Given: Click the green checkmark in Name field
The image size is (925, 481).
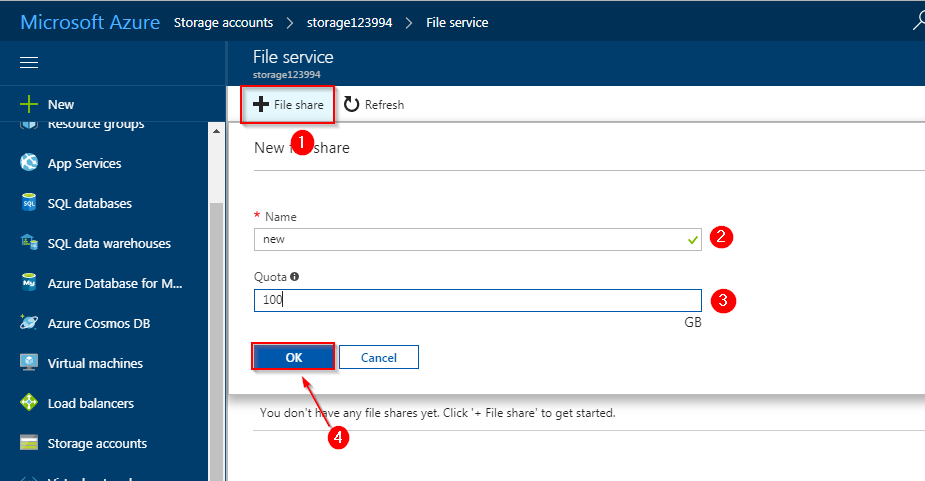Looking at the screenshot, I should 693,240.
